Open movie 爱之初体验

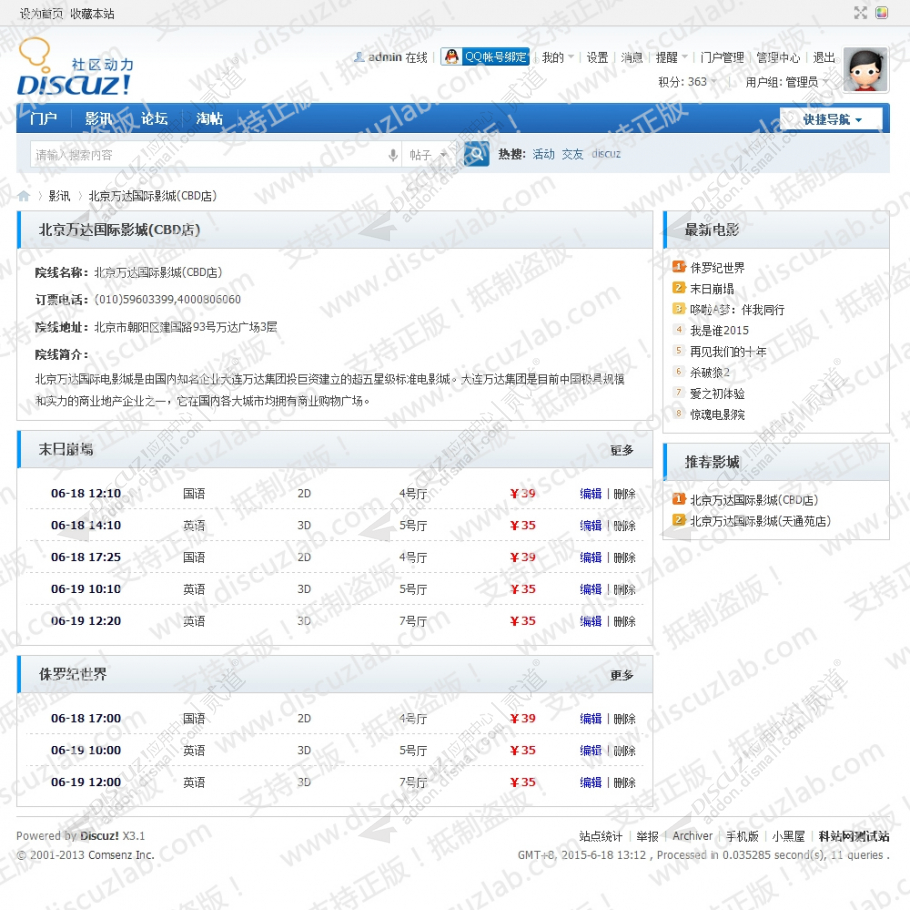(717, 393)
